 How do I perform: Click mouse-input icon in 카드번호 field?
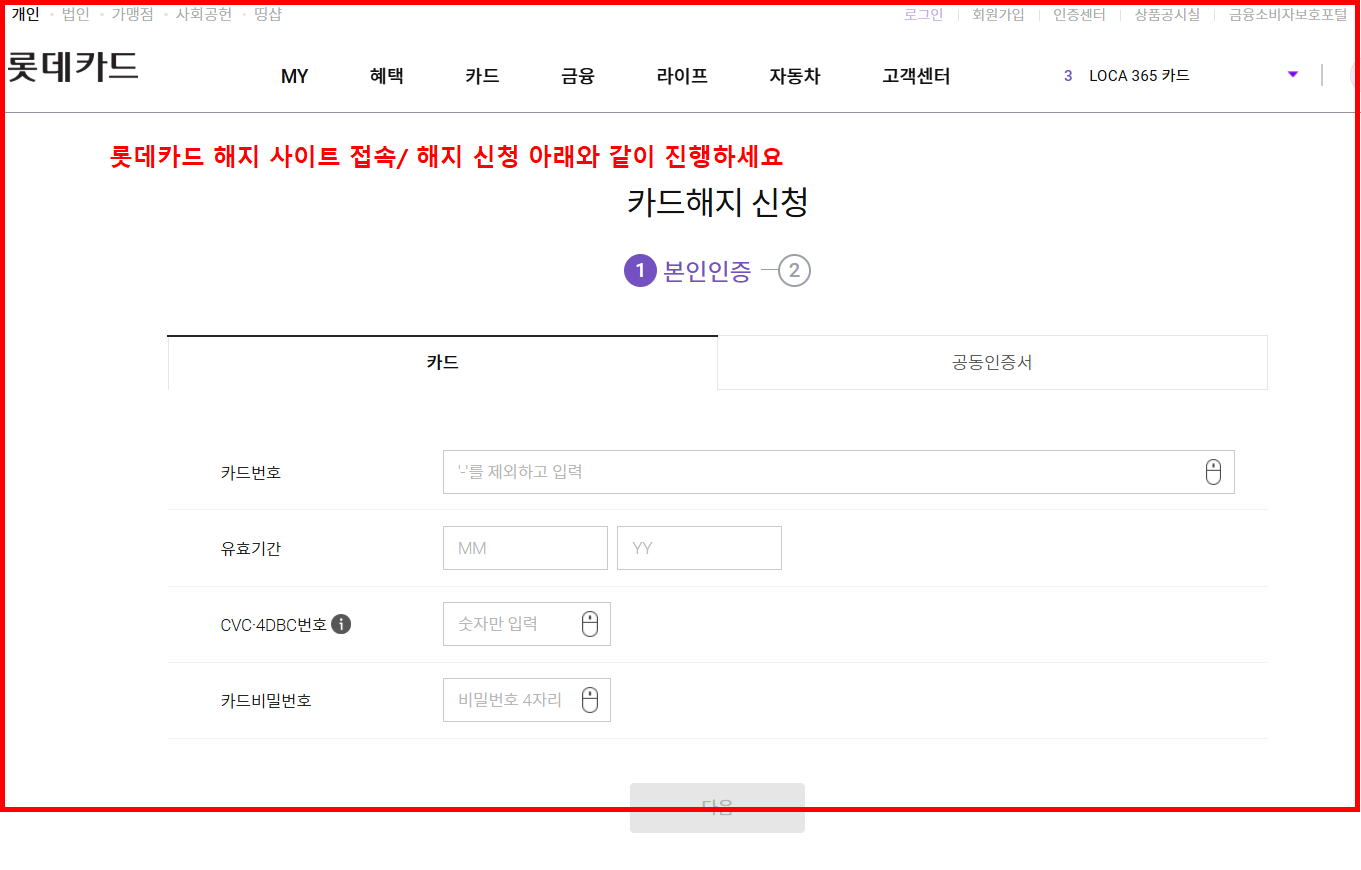point(1213,472)
